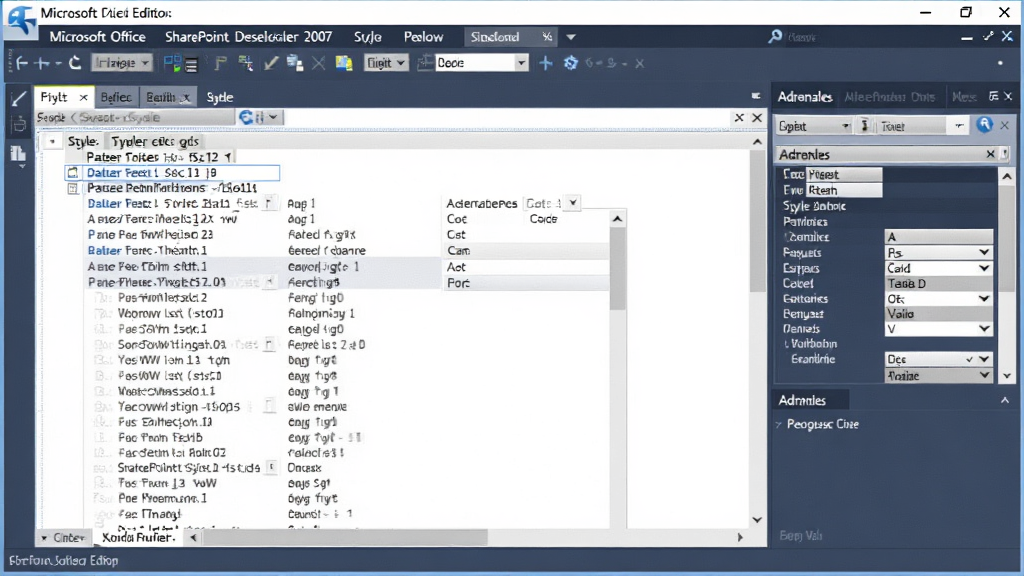Expand the Peogtsc Cite item

pos(778,424)
